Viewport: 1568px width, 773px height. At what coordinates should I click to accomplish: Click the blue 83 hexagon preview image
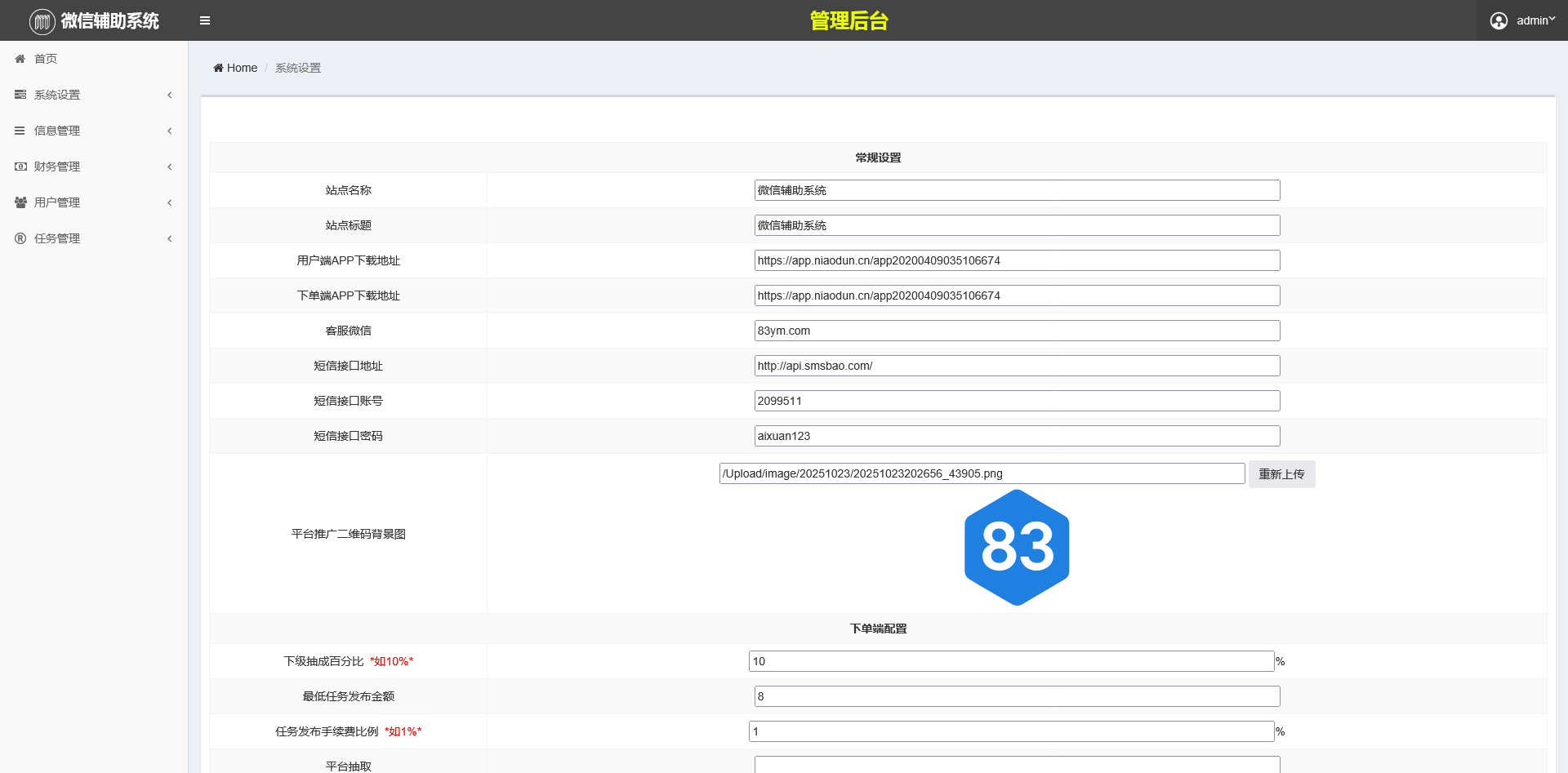(x=1017, y=548)
